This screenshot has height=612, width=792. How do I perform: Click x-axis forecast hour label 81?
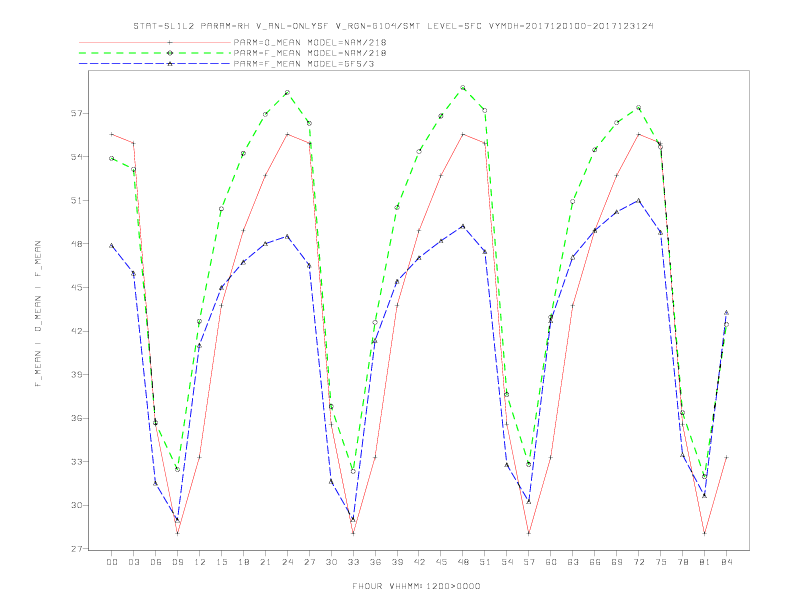(x=705, y=562)
